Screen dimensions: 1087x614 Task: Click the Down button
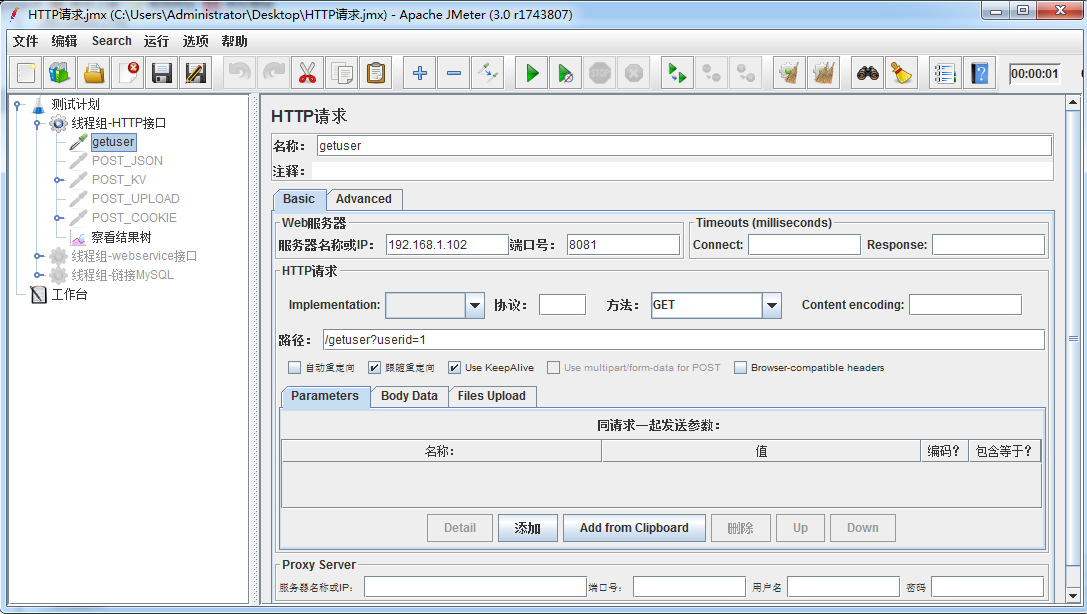pos(862,528)
